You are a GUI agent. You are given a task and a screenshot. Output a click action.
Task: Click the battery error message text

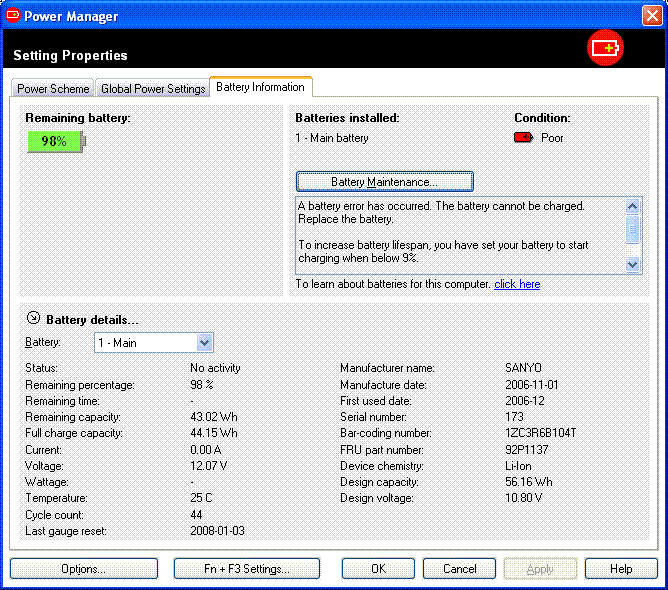click(x=441, y=213)
